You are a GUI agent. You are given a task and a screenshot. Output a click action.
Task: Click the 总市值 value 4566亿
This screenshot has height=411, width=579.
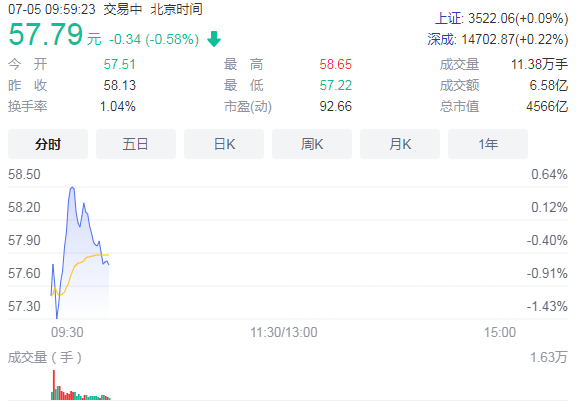[x=547, y=106]
